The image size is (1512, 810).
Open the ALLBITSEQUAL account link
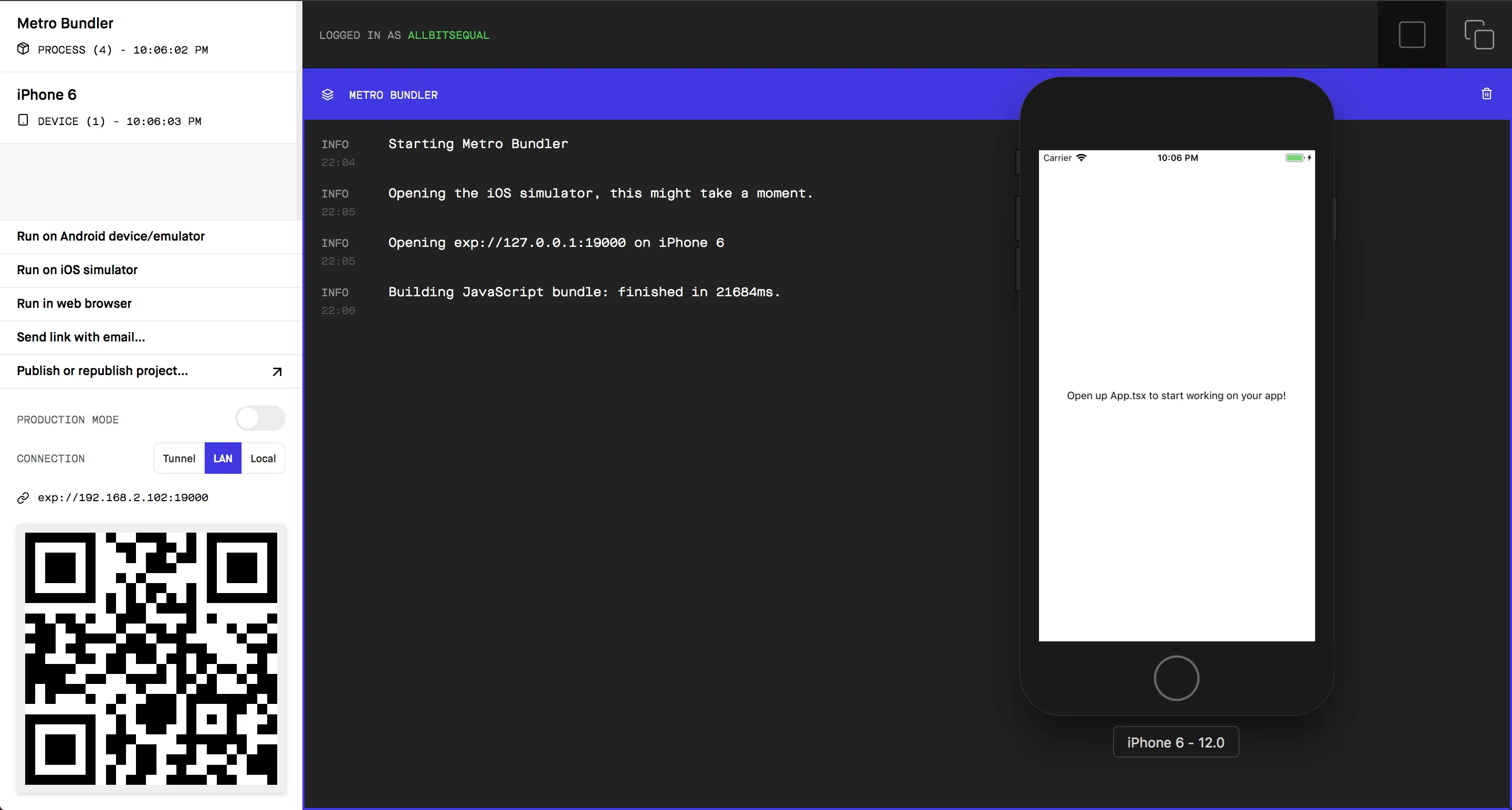pos(448,35)
